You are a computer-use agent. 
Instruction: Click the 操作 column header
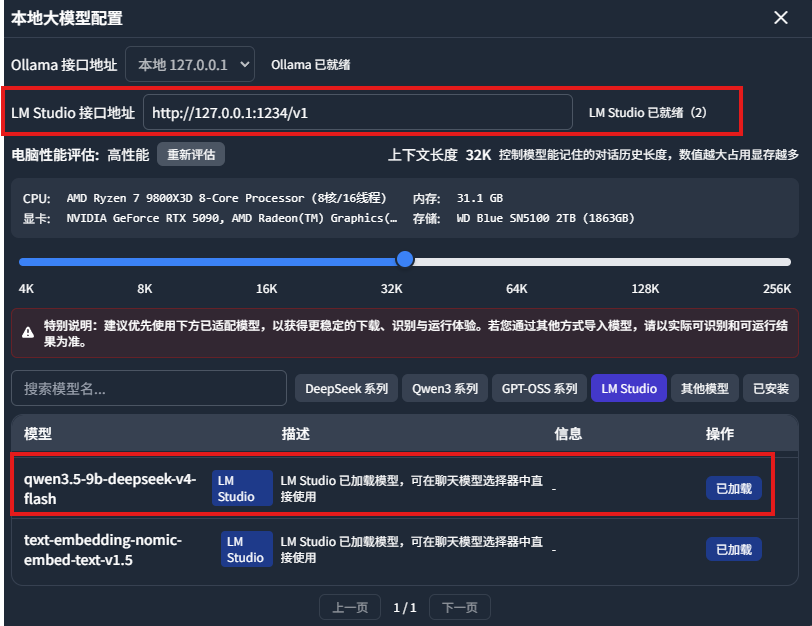[x=719, y=433]
